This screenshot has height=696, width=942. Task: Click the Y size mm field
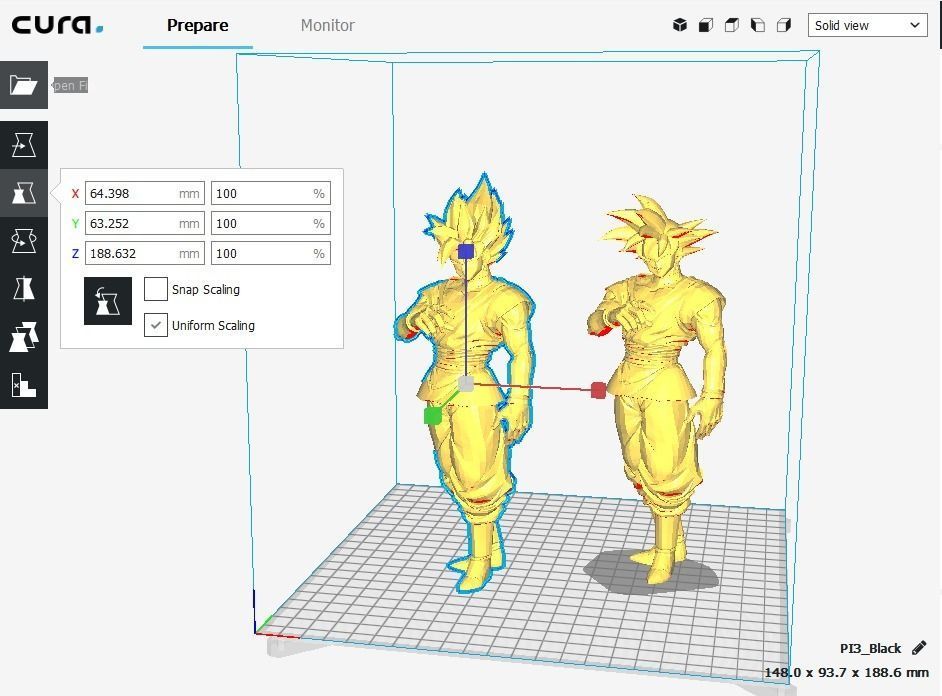click(x=145, y=223)
